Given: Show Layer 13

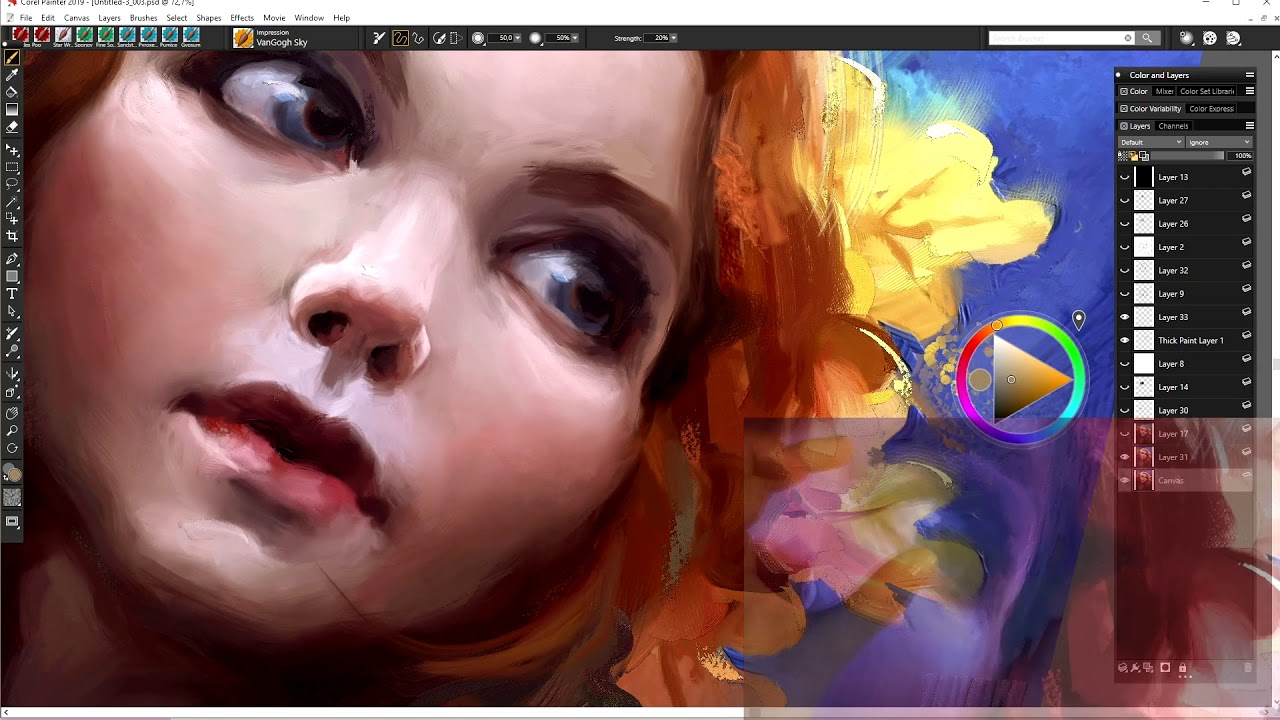Looking at the screenshot, I should 1124,177.
